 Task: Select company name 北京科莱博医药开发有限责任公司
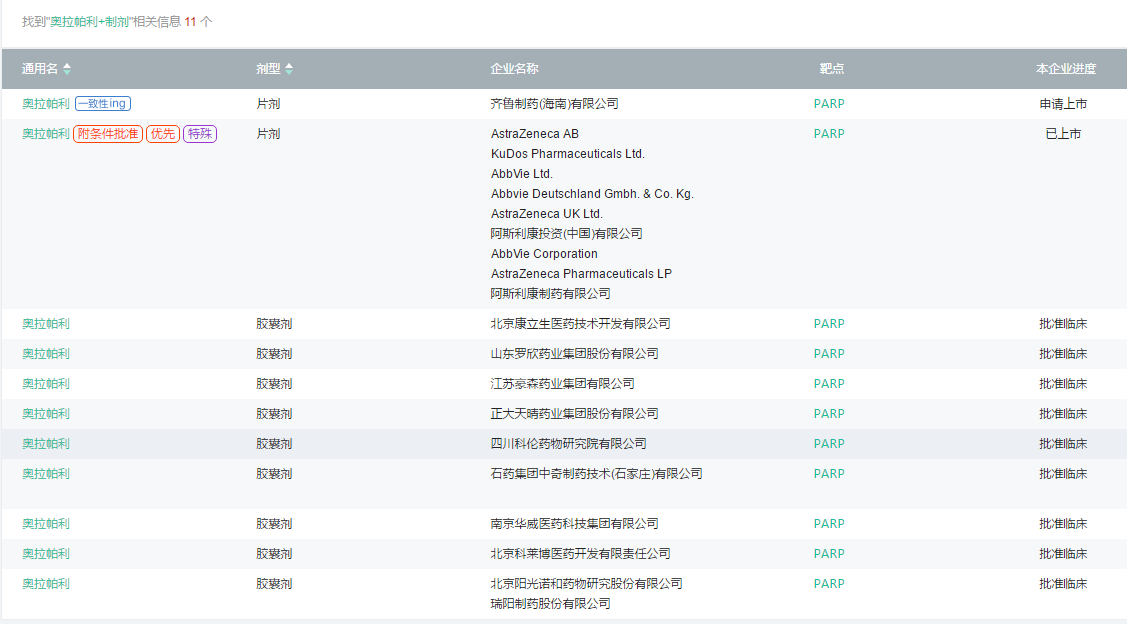pyautogui.click(x=580, y=554)
